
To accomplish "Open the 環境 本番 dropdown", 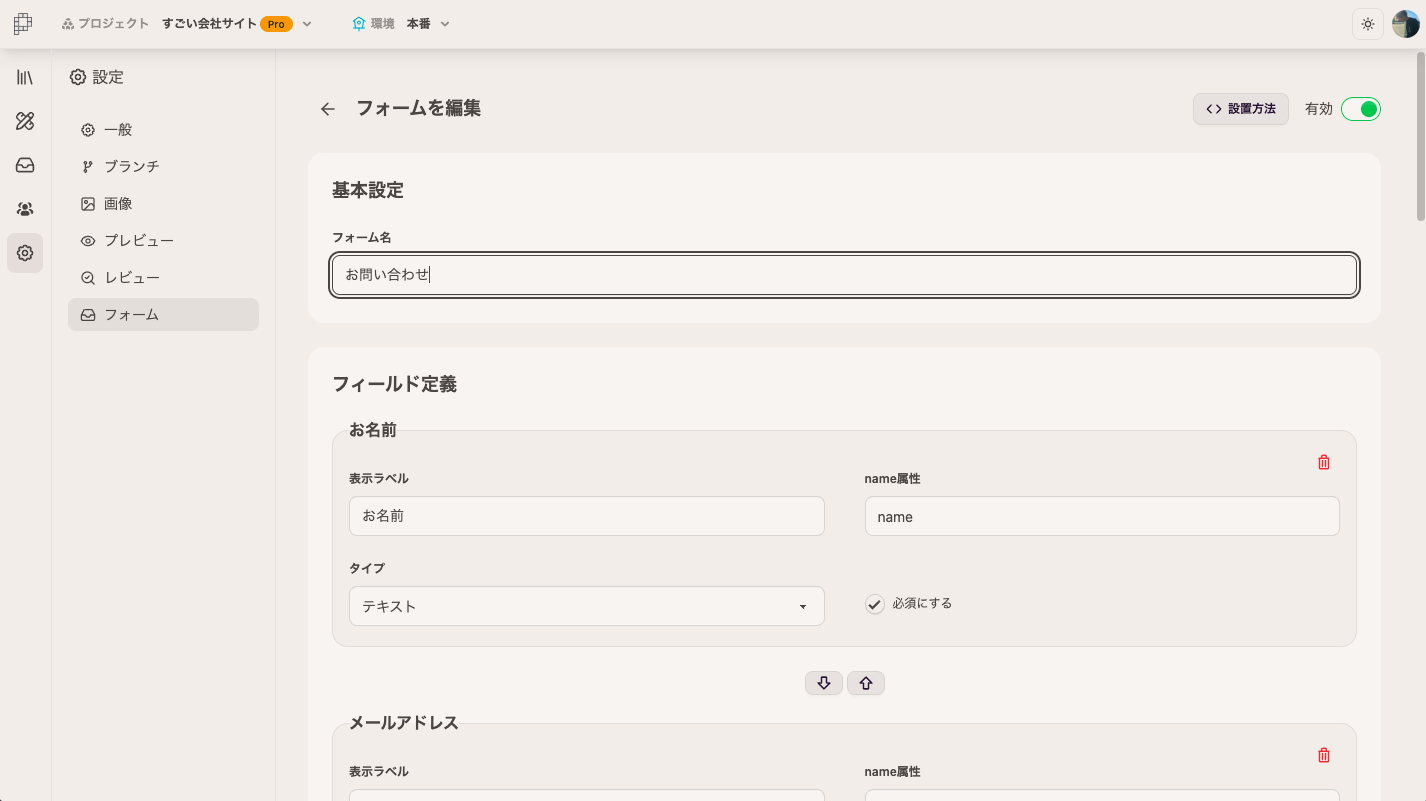I will [x=401, y=24].
